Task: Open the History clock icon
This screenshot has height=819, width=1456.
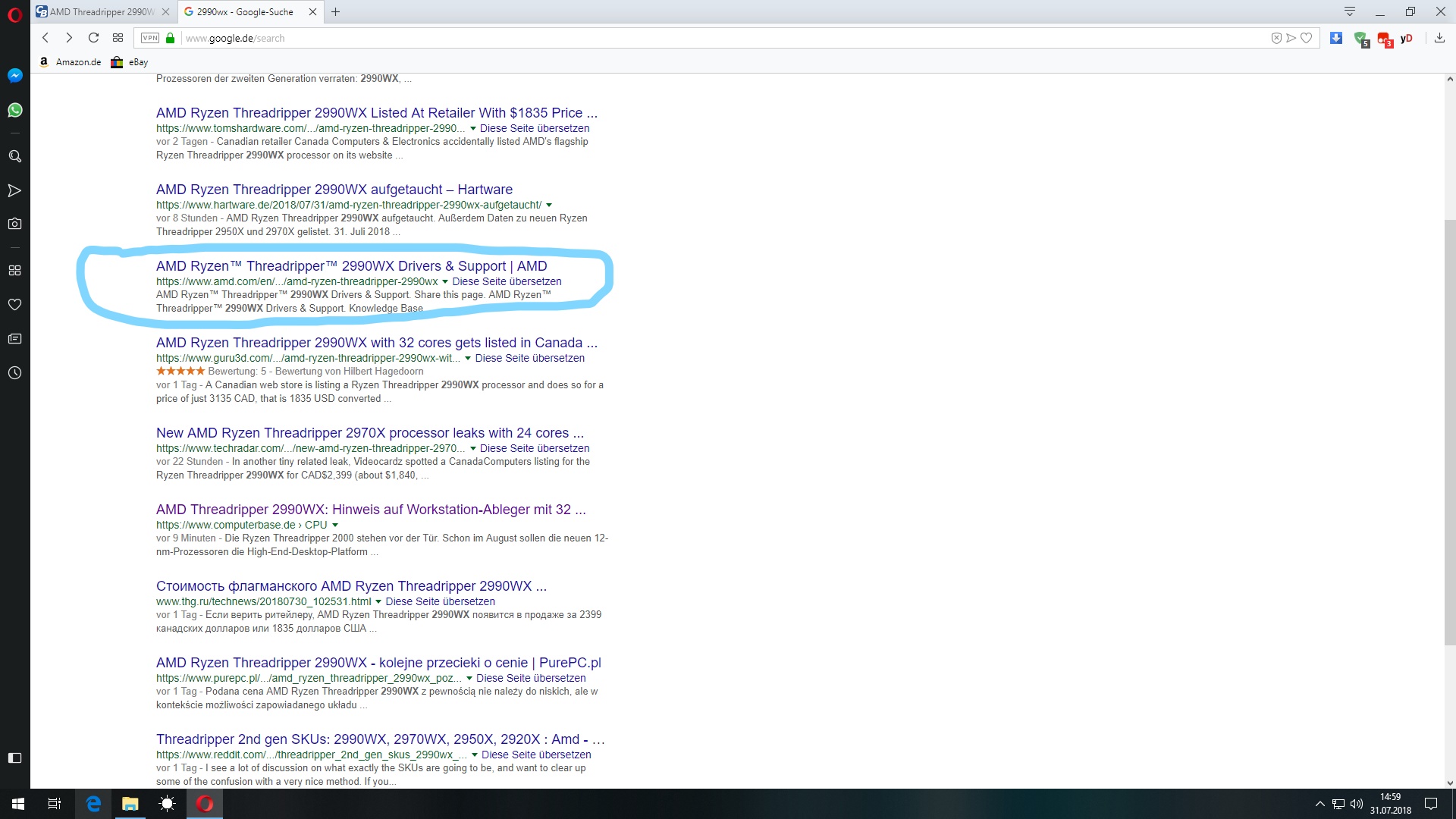Action: pos(14,373)
